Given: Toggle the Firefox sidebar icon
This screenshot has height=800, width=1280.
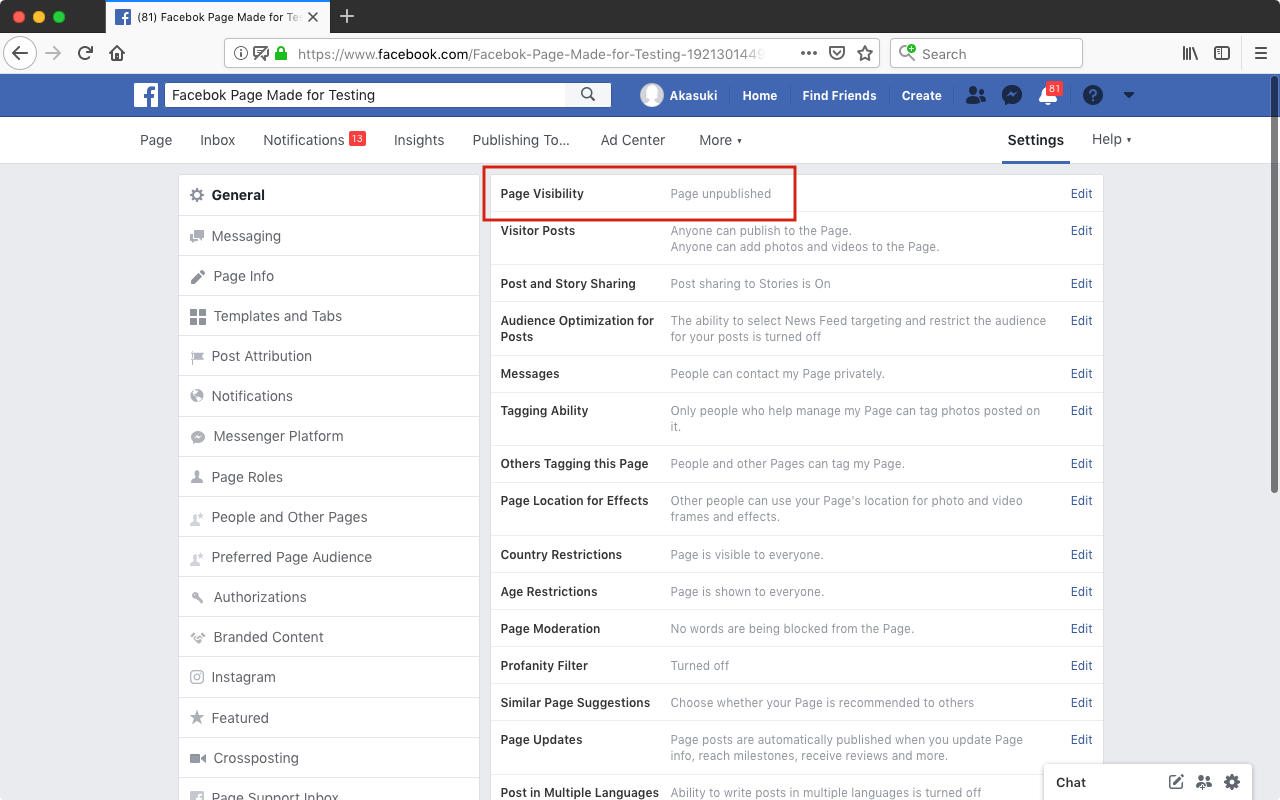Looking at the screenshot, I should tap(1222, 53).
